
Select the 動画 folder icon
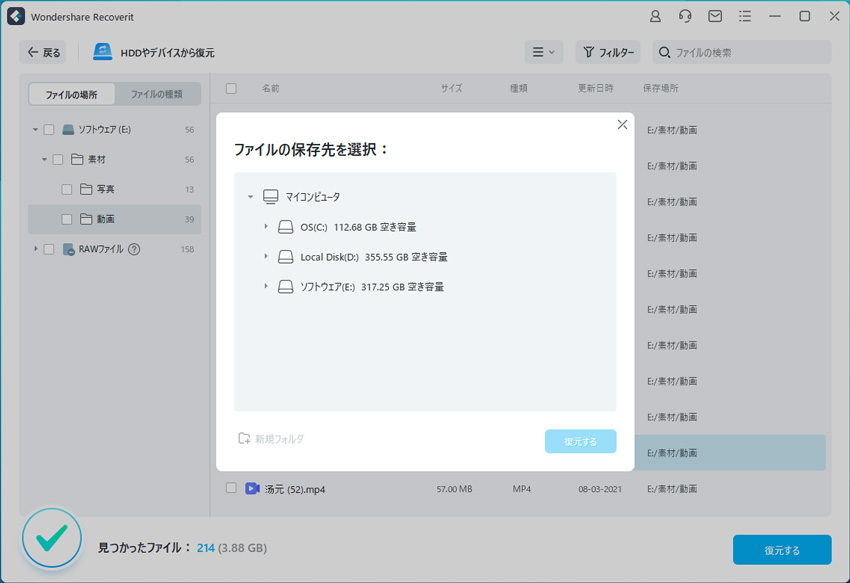click(86, 219)
